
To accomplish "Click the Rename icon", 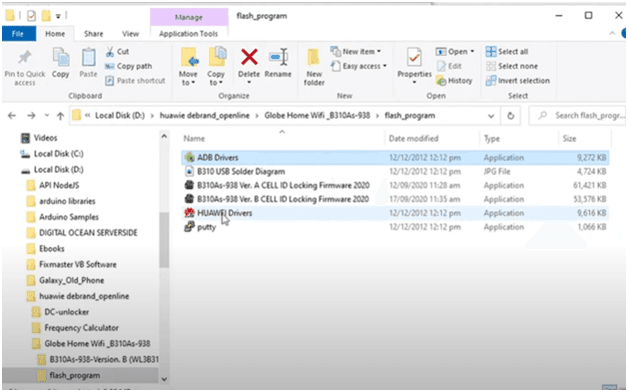I will tap(278, 57).
